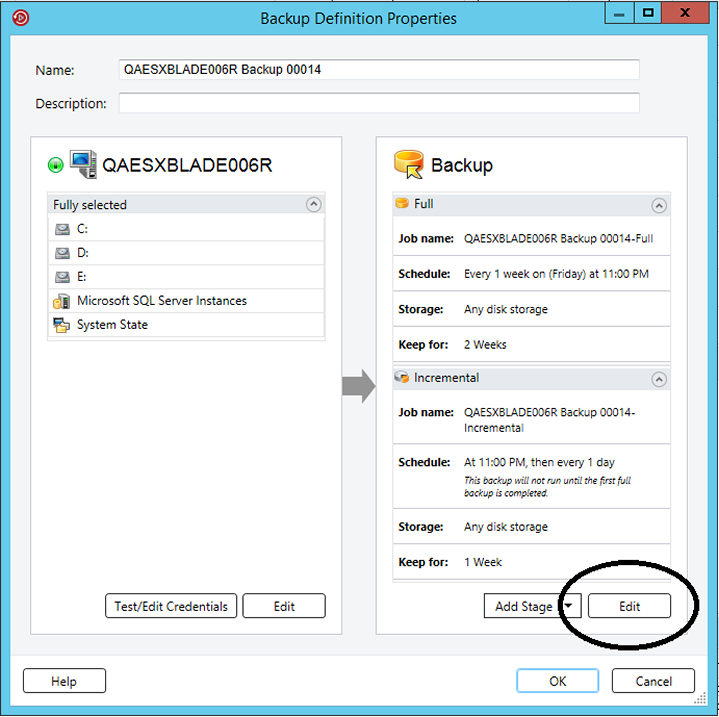Collapse the Fully selected section
The width and height of the screenshot is (719, 717).
tap(314, 204)
